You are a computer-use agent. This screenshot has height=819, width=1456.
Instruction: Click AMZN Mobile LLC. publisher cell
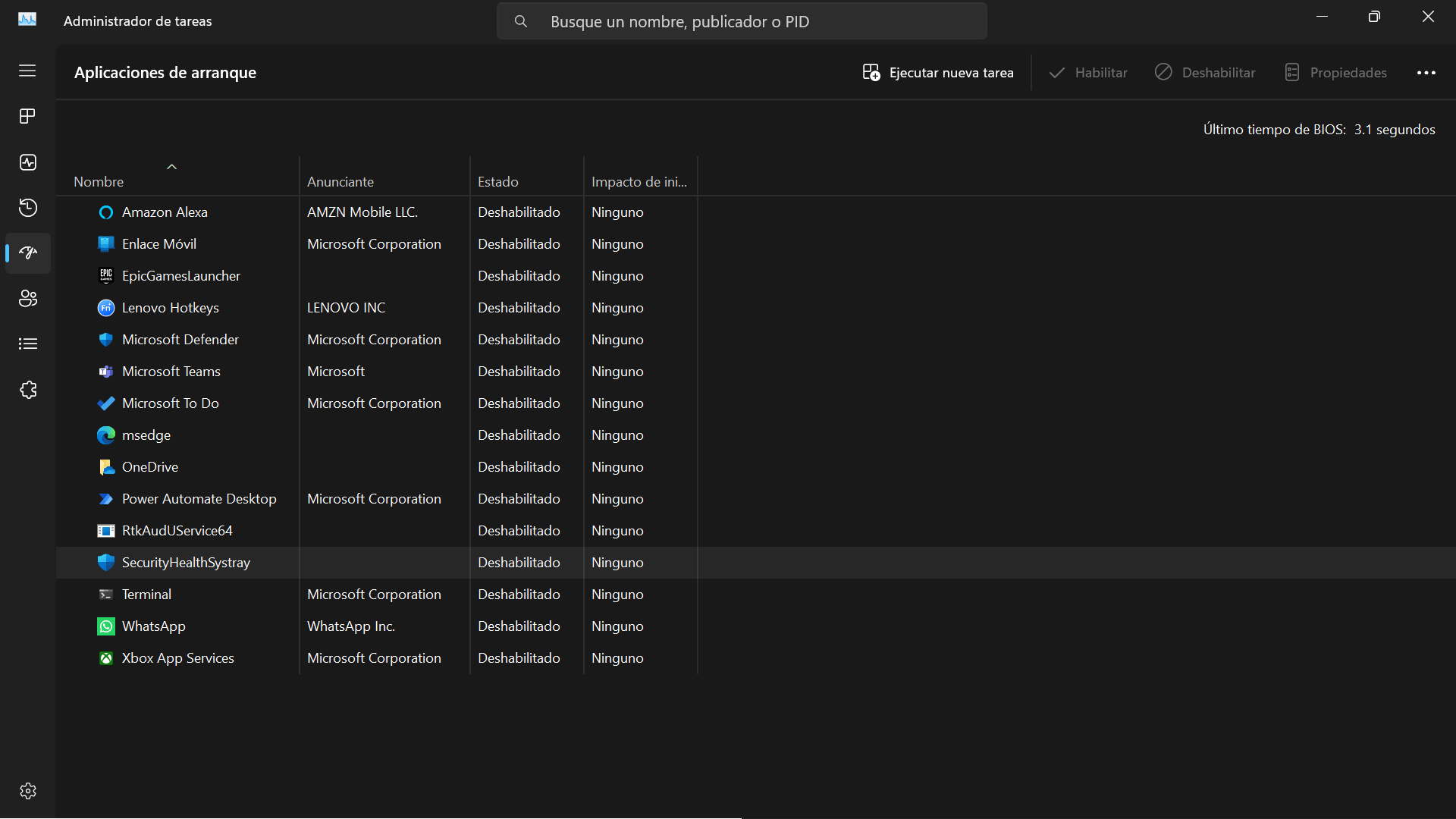(x=362, y=212)
